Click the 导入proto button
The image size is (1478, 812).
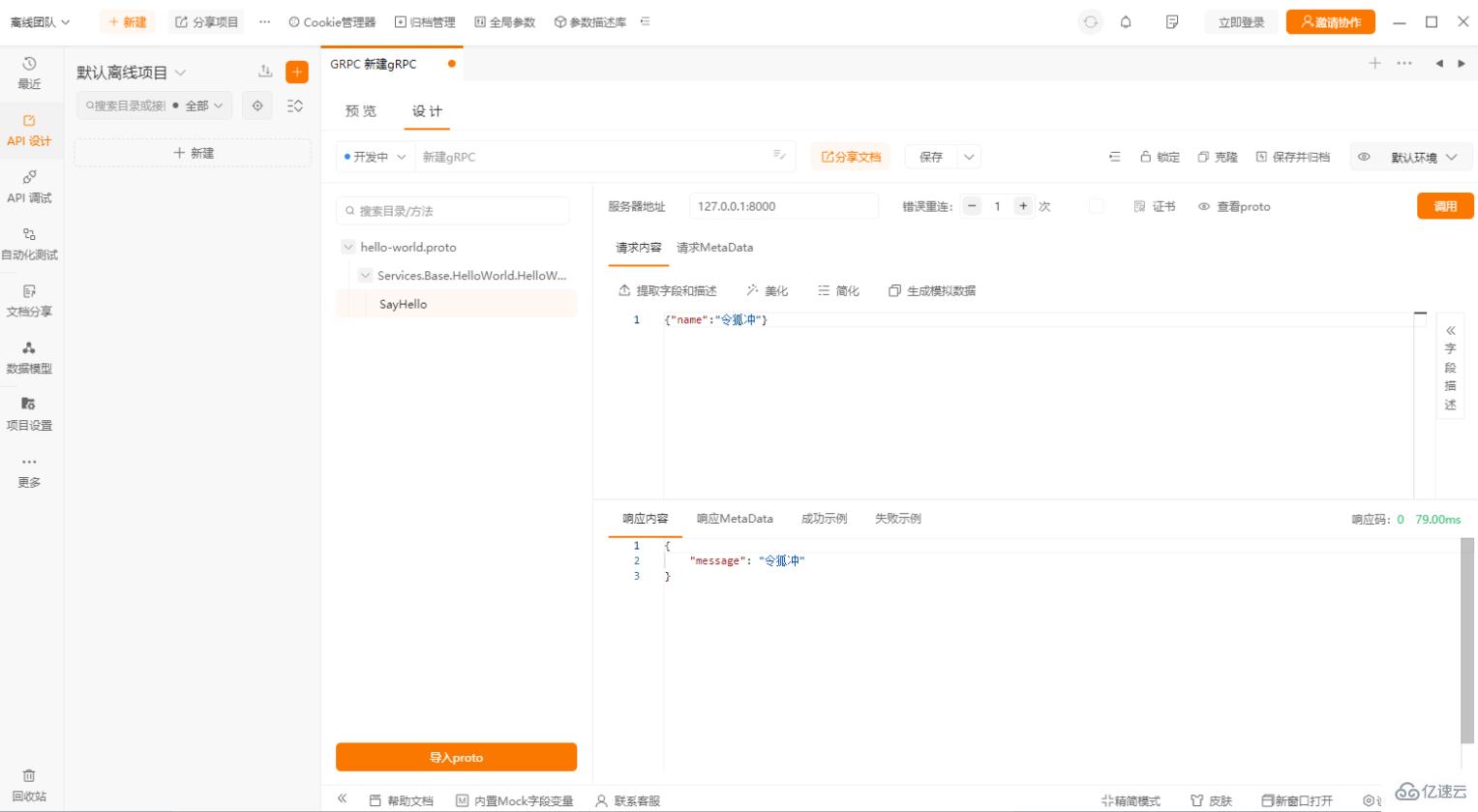pyautogui.click(x=456, y=757)
